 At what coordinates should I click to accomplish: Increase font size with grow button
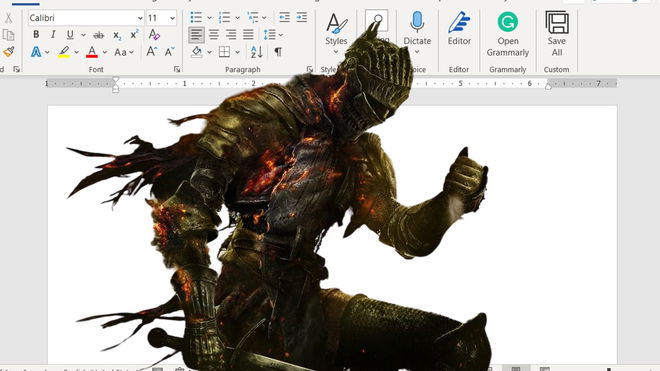[152, 52]
